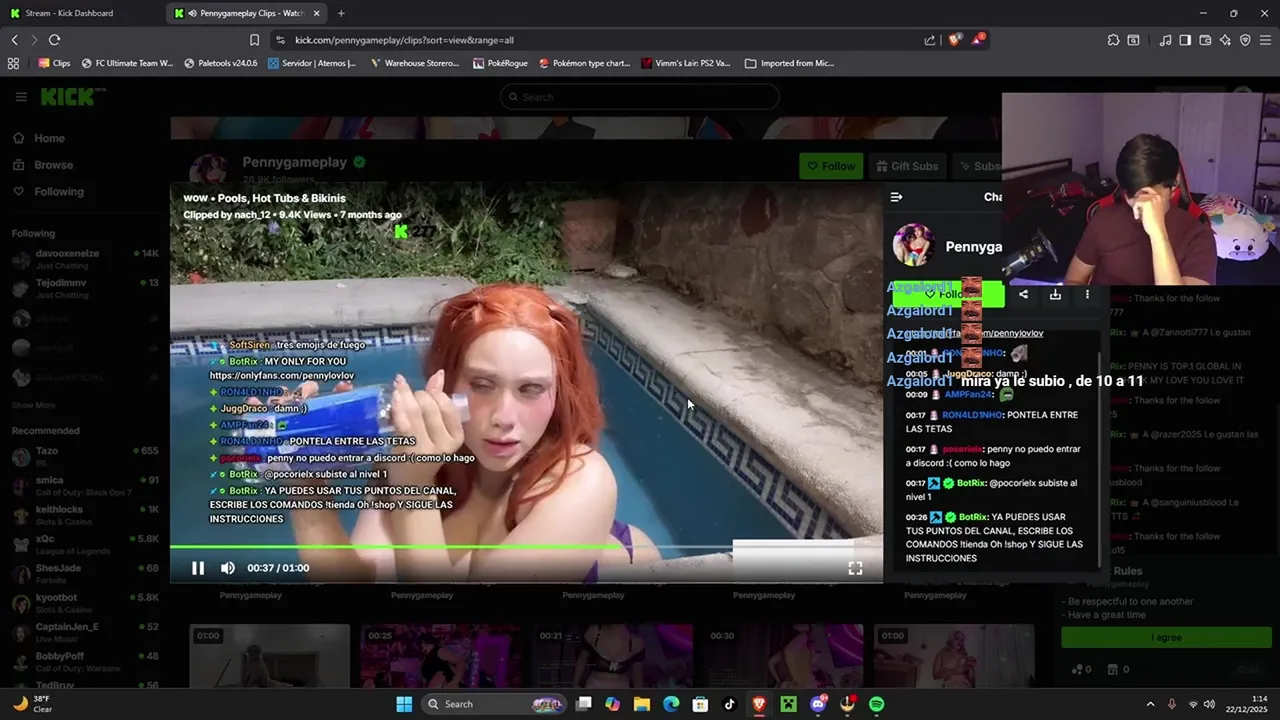The height and width of the screenshot is (720, 1280).
Task: Enter fullscreen on the clip player
Action: coord(855,568)
